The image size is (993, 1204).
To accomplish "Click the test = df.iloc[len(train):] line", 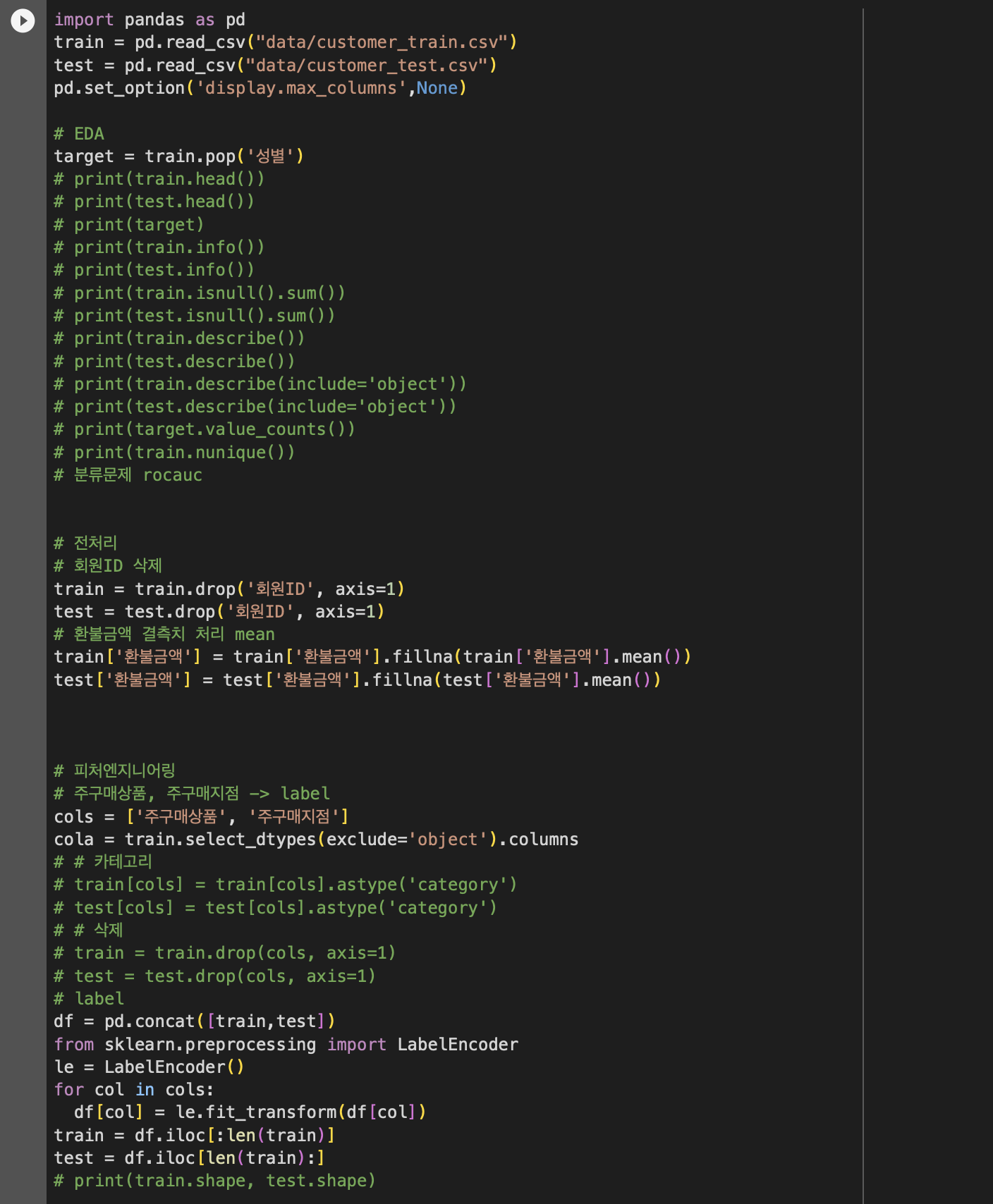I will tap(190, 1158).
